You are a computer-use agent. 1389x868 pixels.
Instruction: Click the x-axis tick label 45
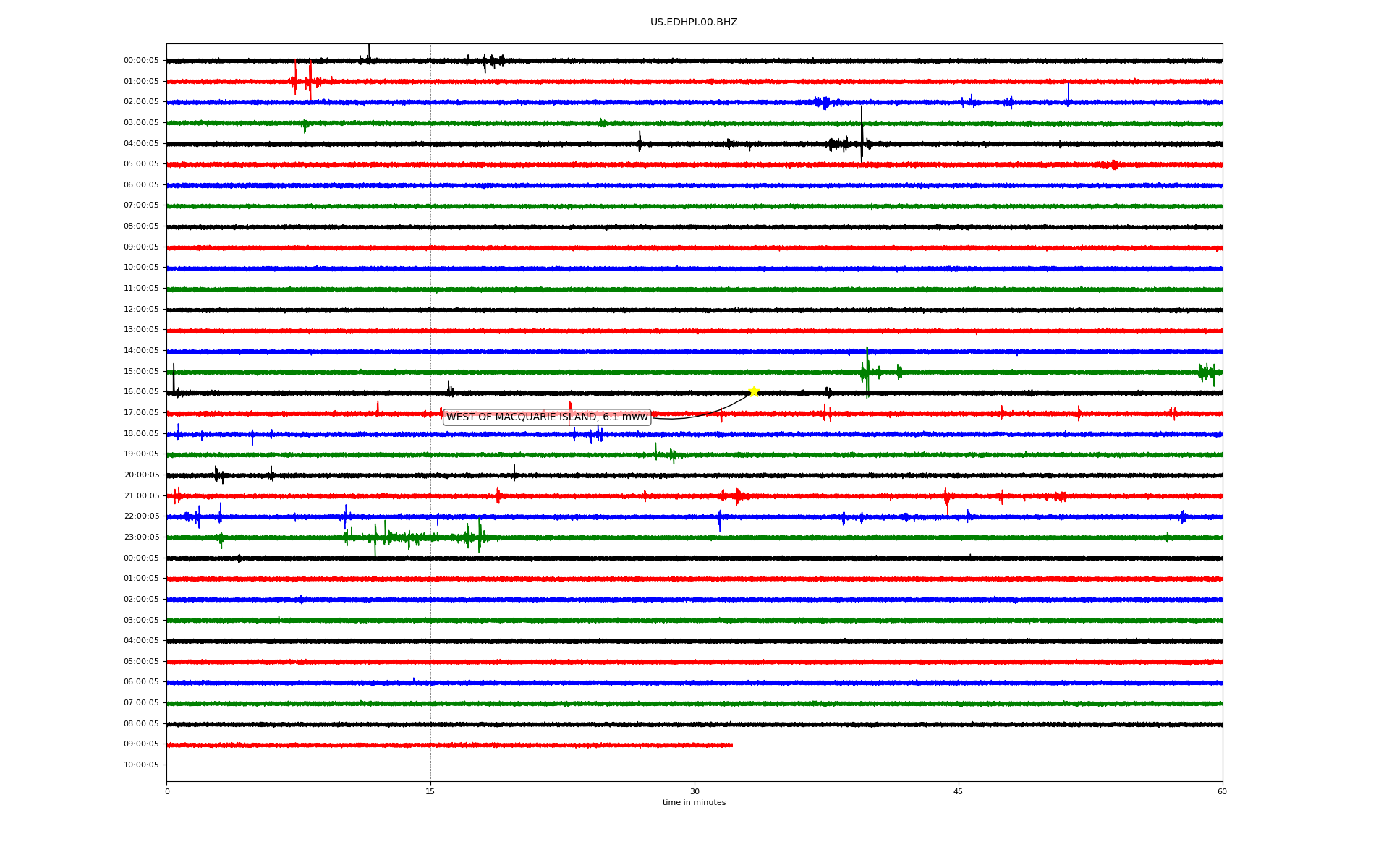(x=959, y=791)
